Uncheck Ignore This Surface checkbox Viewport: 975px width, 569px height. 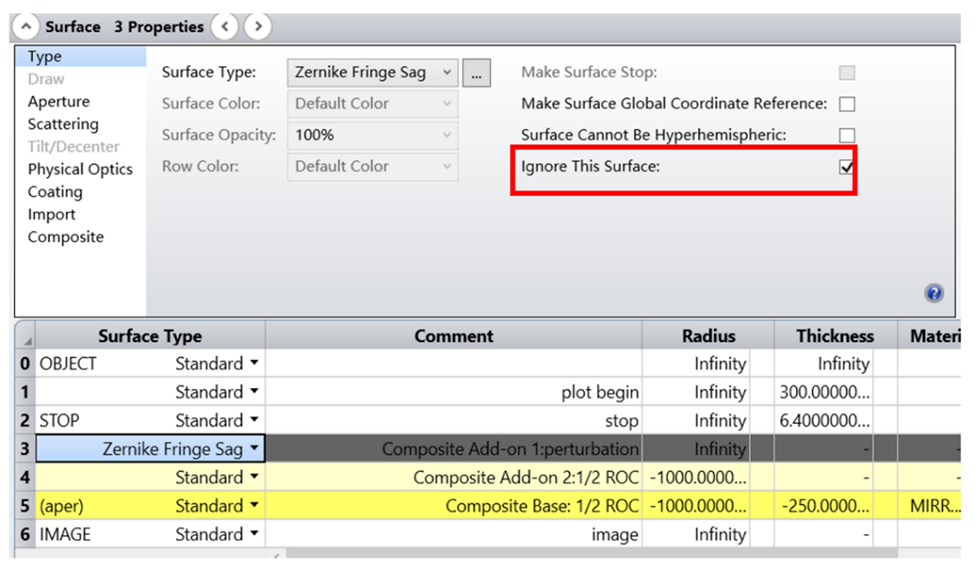(x=847, y=167)
